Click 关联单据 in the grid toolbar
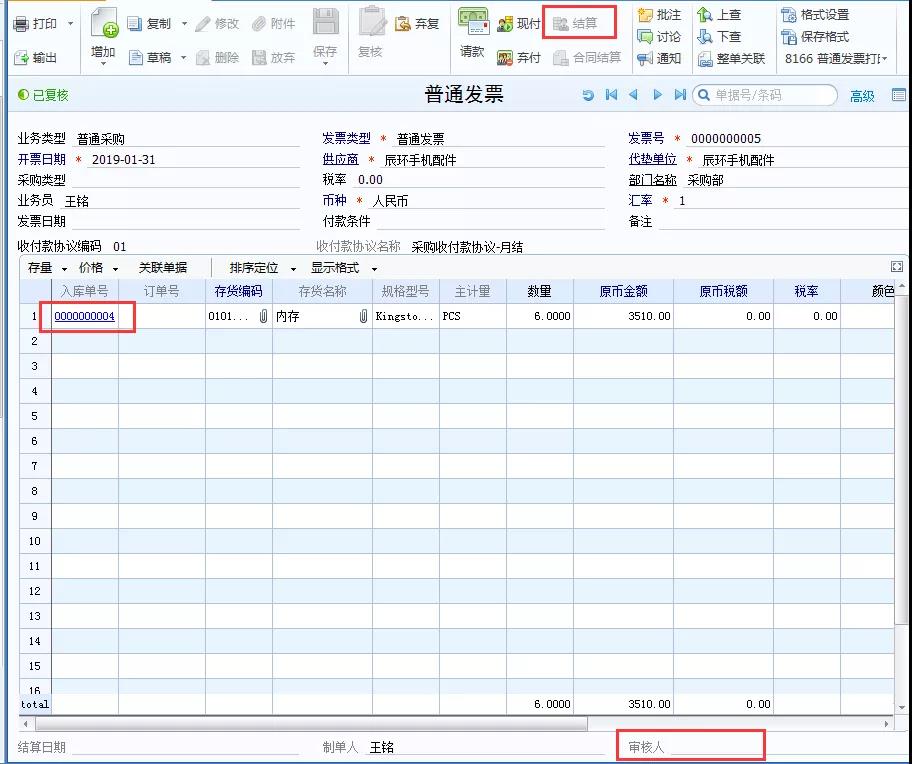Image resolution: width=912 pixels, height=764 pixels. 162,268
